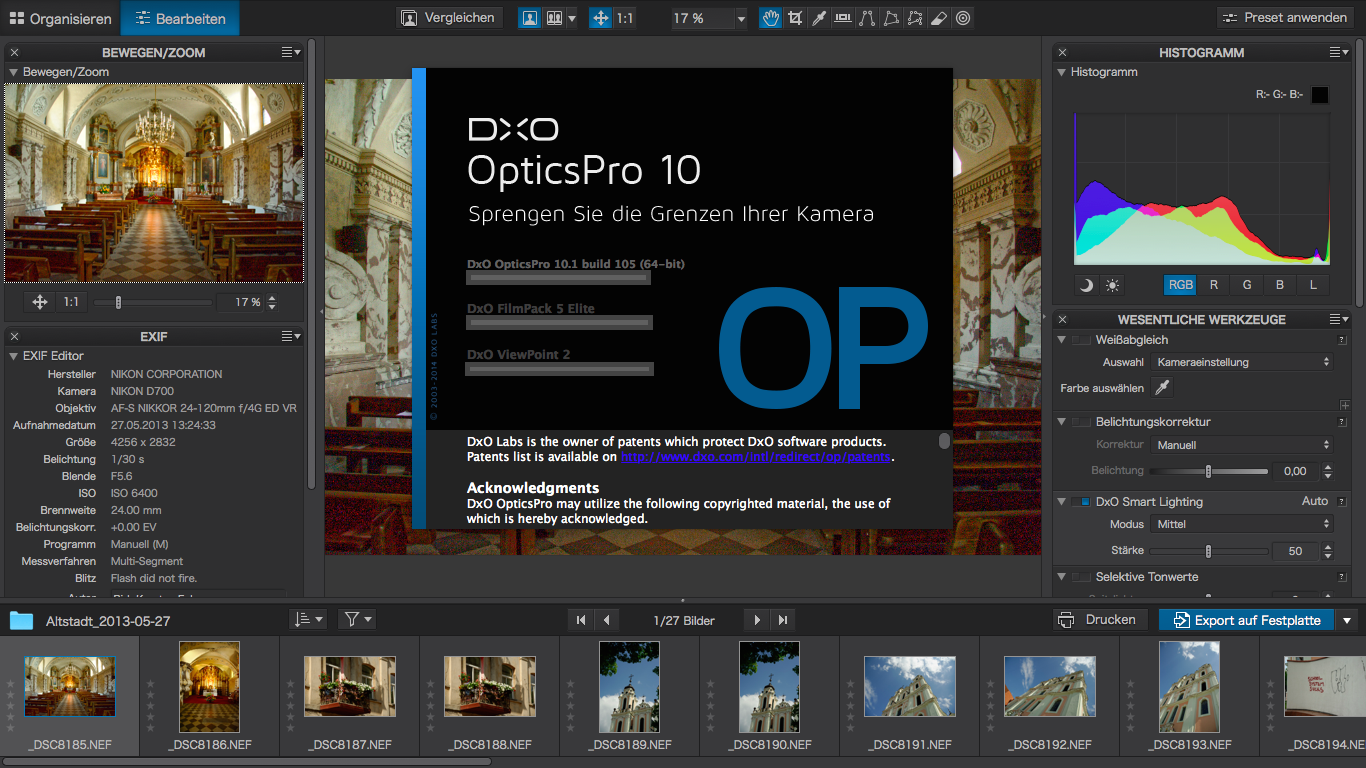Select the Crop tool
The height and width of the screenshot is (768, 1366).
[x=795, y=18]
